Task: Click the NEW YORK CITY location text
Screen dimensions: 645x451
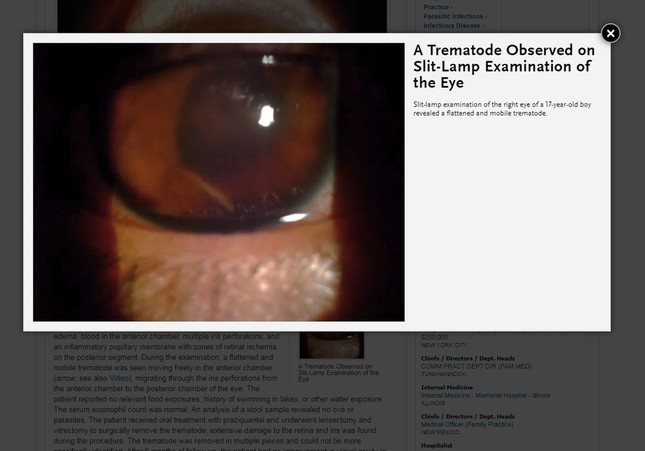Action: (x=444, y=345)
